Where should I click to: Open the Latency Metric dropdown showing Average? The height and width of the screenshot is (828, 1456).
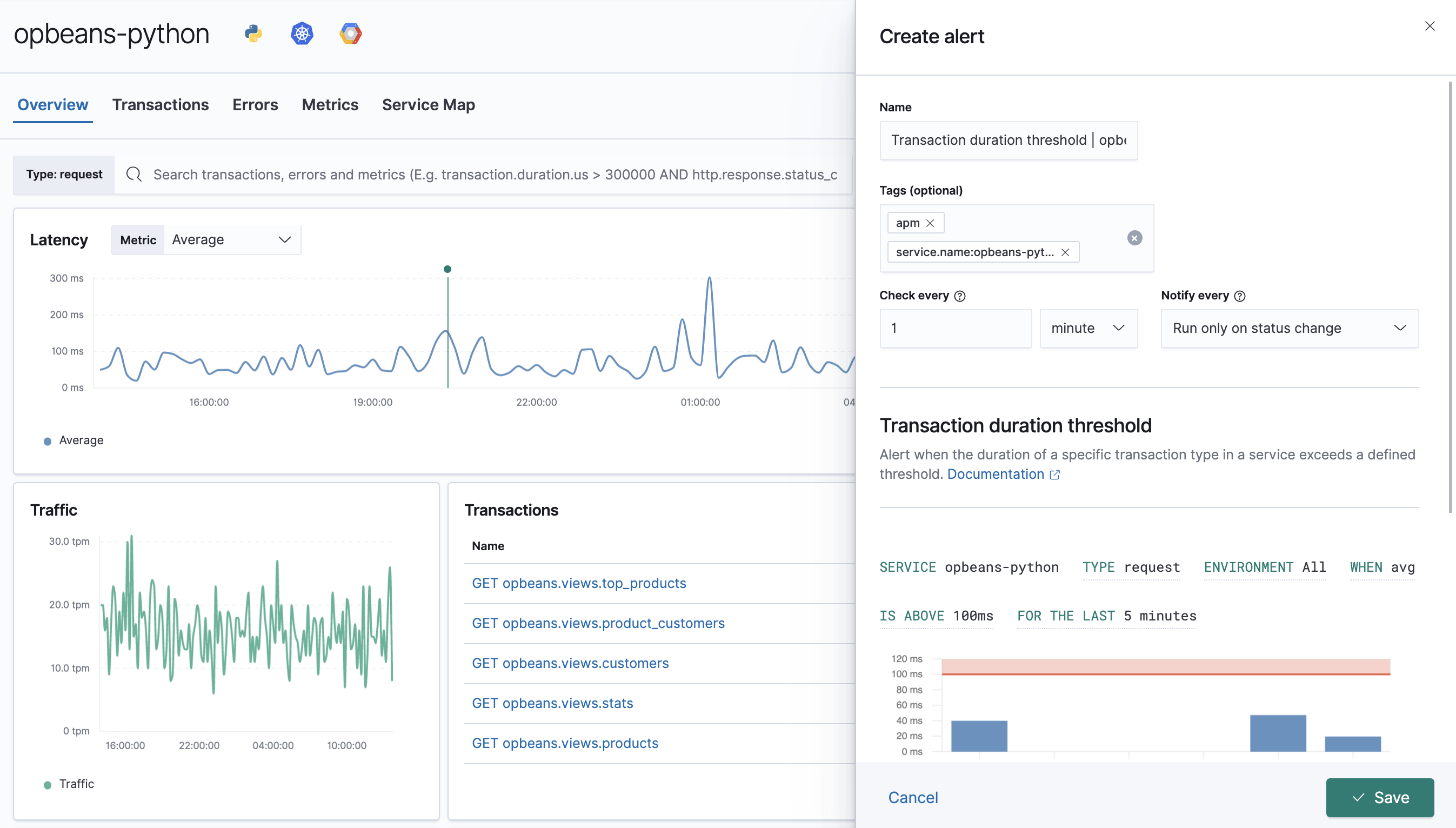231,239
